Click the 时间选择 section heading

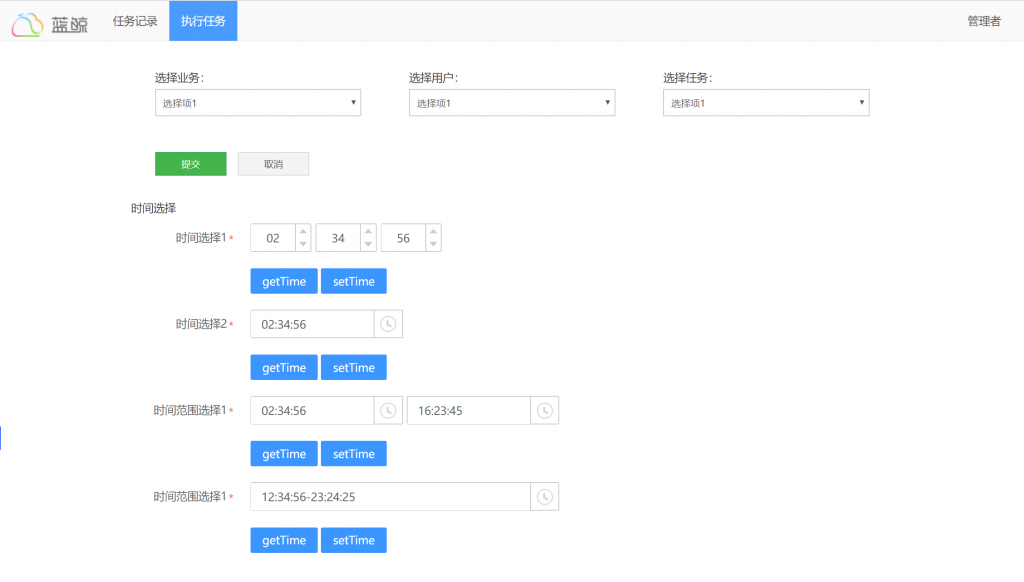[153, 208]
